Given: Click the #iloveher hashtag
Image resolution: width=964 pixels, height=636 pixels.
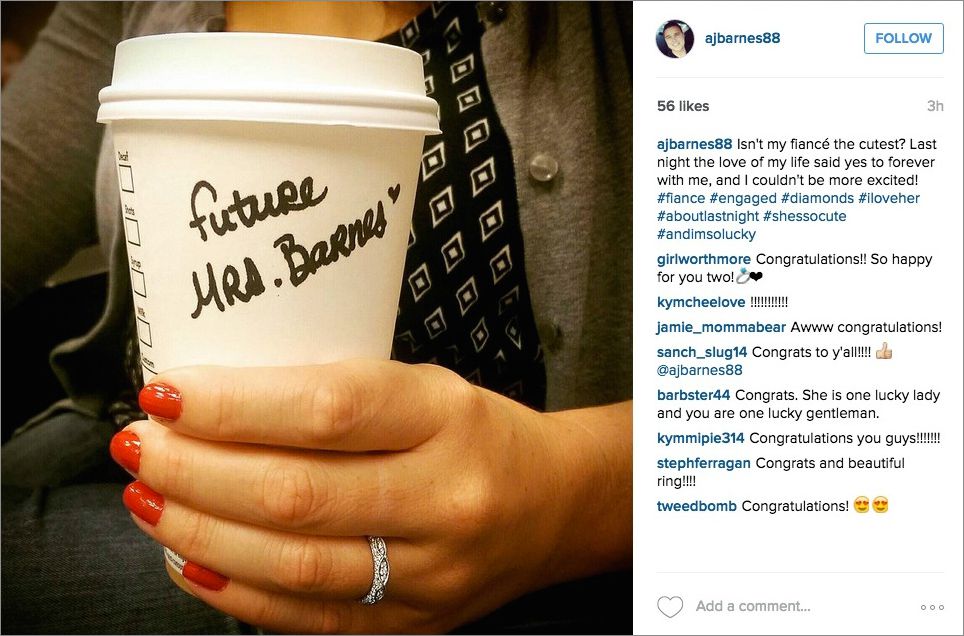Looking at the screenshot, I should coord(889,198).
